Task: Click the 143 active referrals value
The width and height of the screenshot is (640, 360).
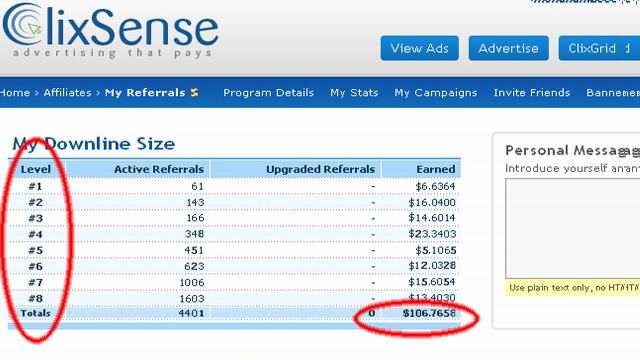Action: click(x=195, y=202)
